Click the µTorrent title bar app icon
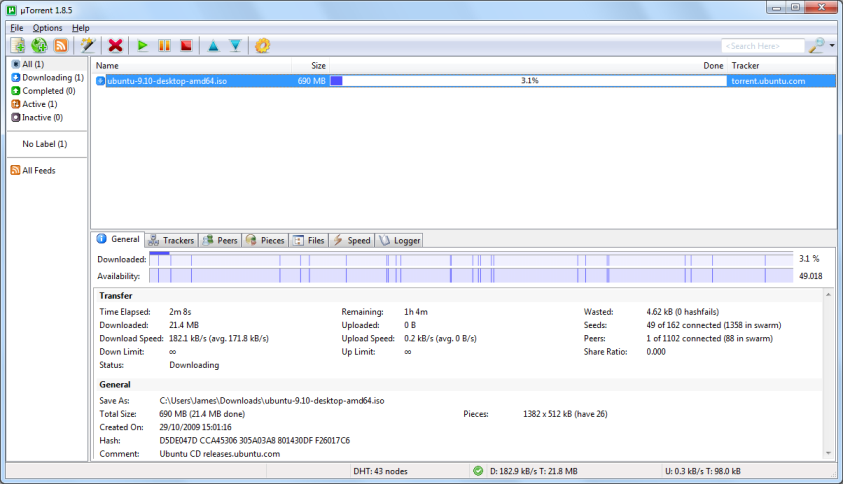The height and width of the screenshot is (484, 843). (12, 10)
